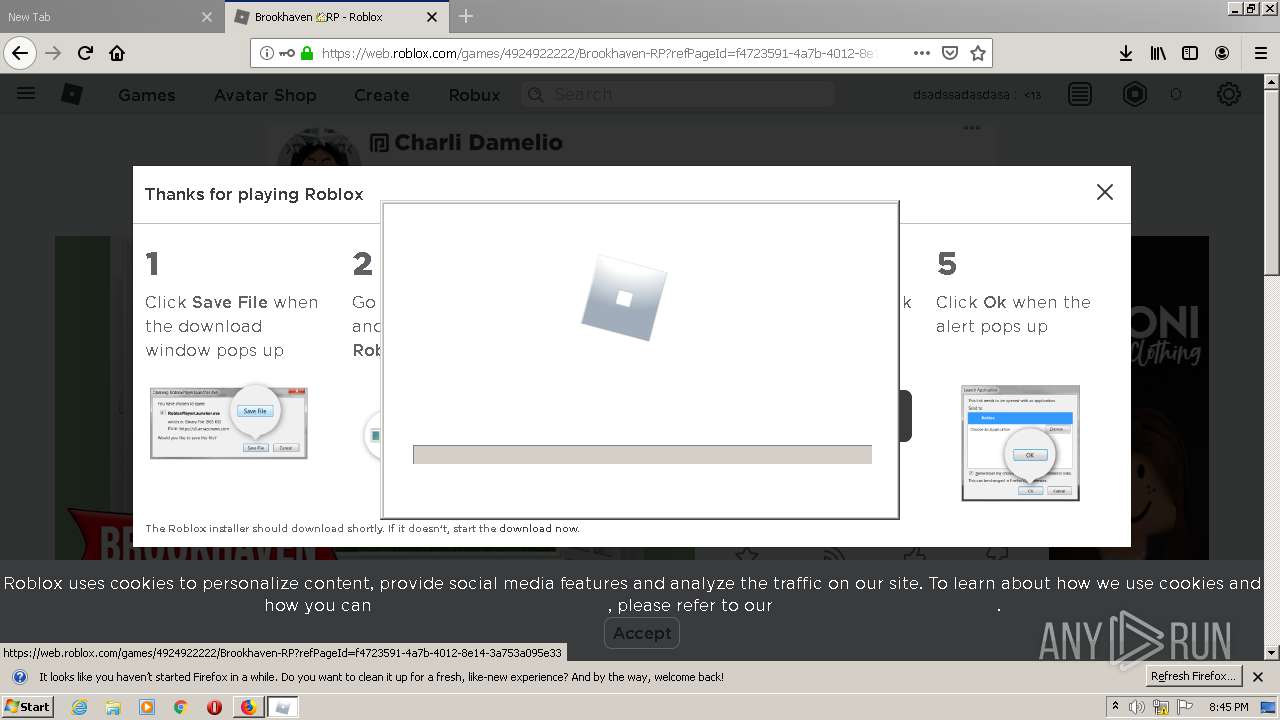Click the Save File step thumbnail
This screenshot has height=720, width=1280.
(x=228, y=422)
